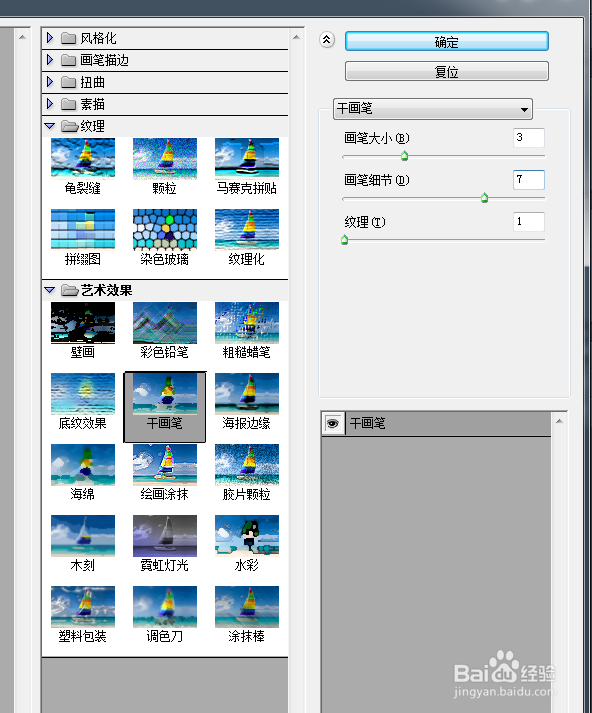Choose the 海报边缘 filter thumbnail
The width and height of the screenshot is (592, 713).
click(x=246, y=393)
